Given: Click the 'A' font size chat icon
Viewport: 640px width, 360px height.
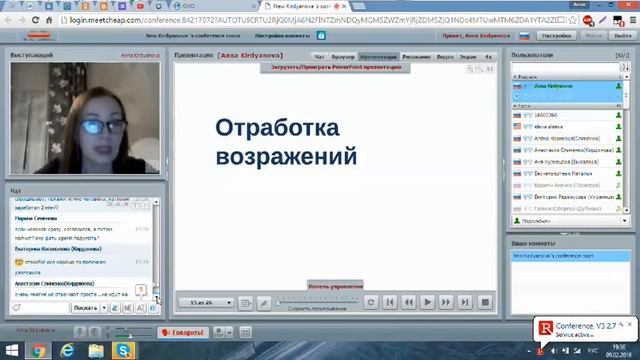Looking at the screenshot, I should [x=140, y=308].
